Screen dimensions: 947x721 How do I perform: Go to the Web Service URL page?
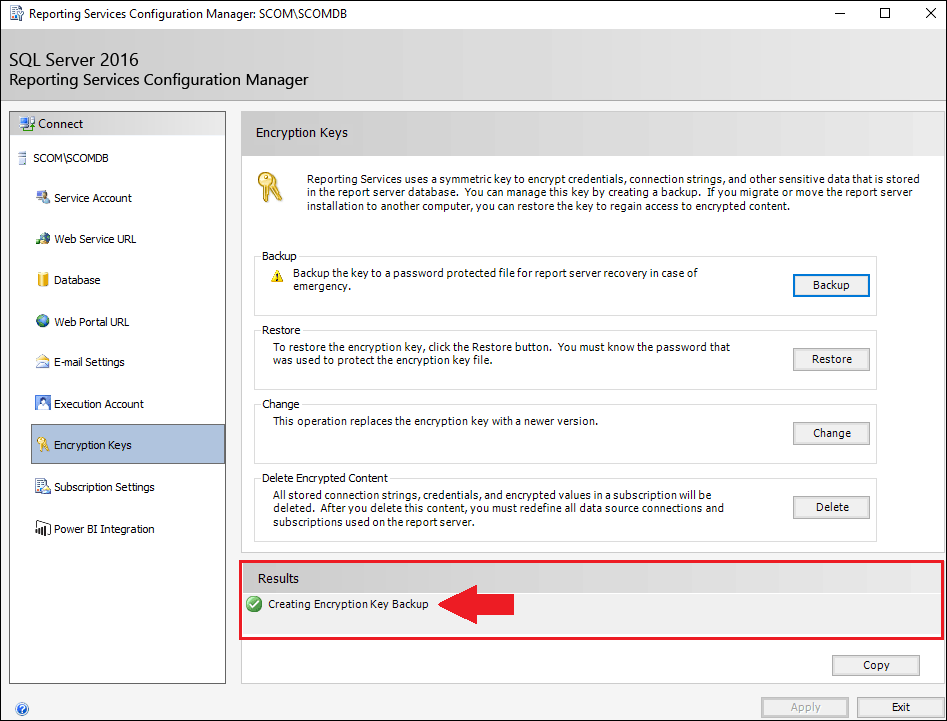click(x=95, y=239)
